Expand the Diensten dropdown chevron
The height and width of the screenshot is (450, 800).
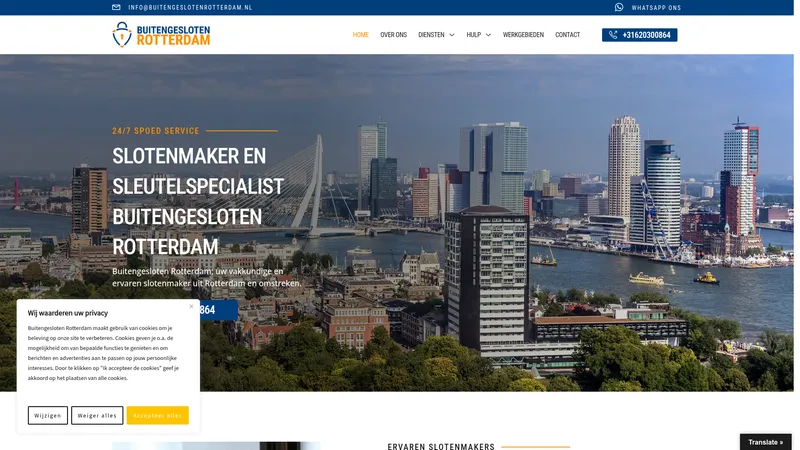[x=452, y=35]
